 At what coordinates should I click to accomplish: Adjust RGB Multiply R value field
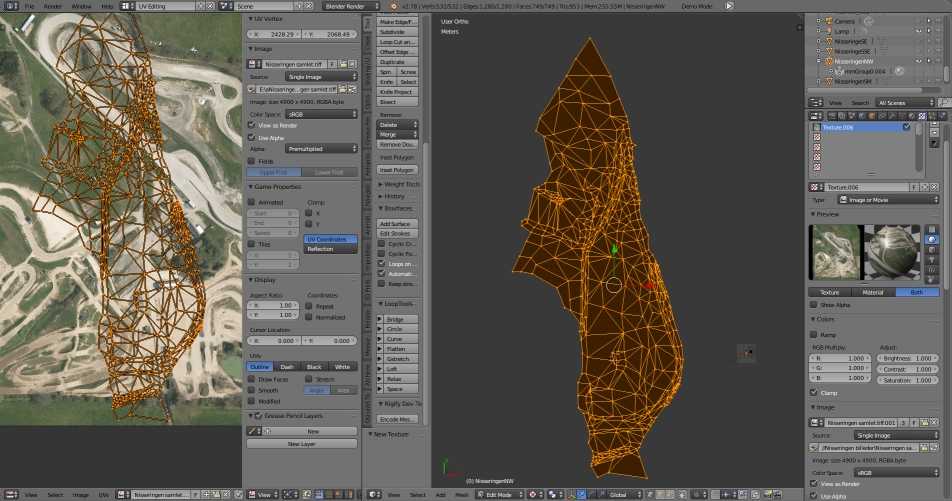pyautogui.click(x=840, y=358)
